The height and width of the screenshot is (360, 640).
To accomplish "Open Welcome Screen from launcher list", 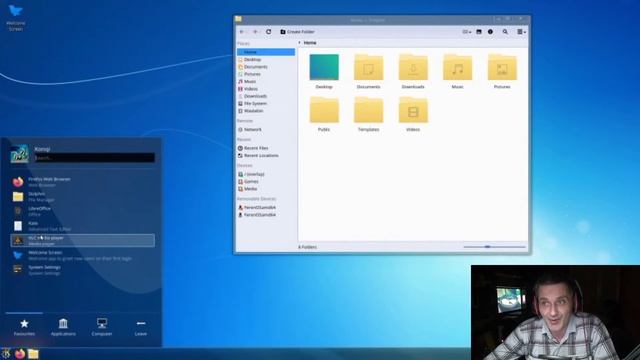I will (82, 256).
